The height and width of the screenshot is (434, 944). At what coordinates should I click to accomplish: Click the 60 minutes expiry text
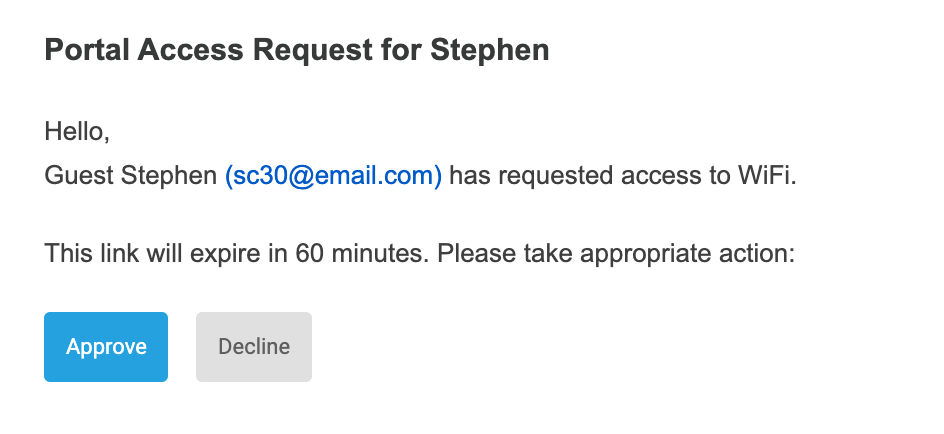click(358, 254)
